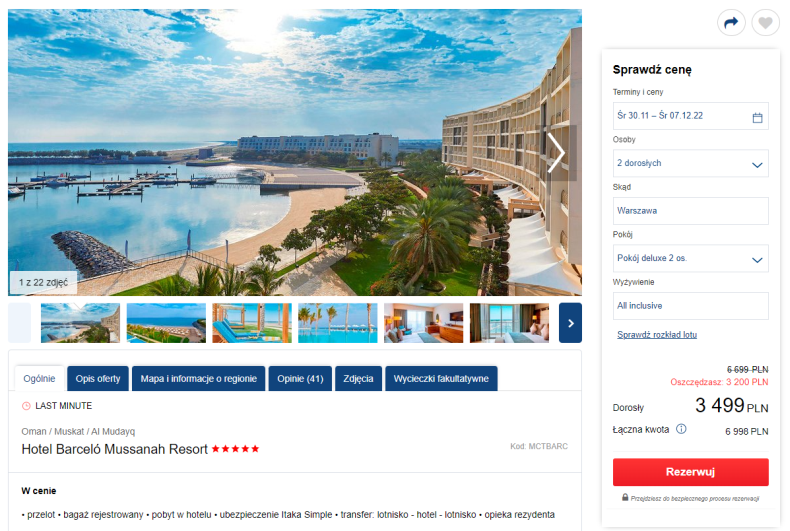Select the Wycieczki fakultatywne tab
Image resolution: width=790 pixels, height=531 pixels.
tap(441, 378)
